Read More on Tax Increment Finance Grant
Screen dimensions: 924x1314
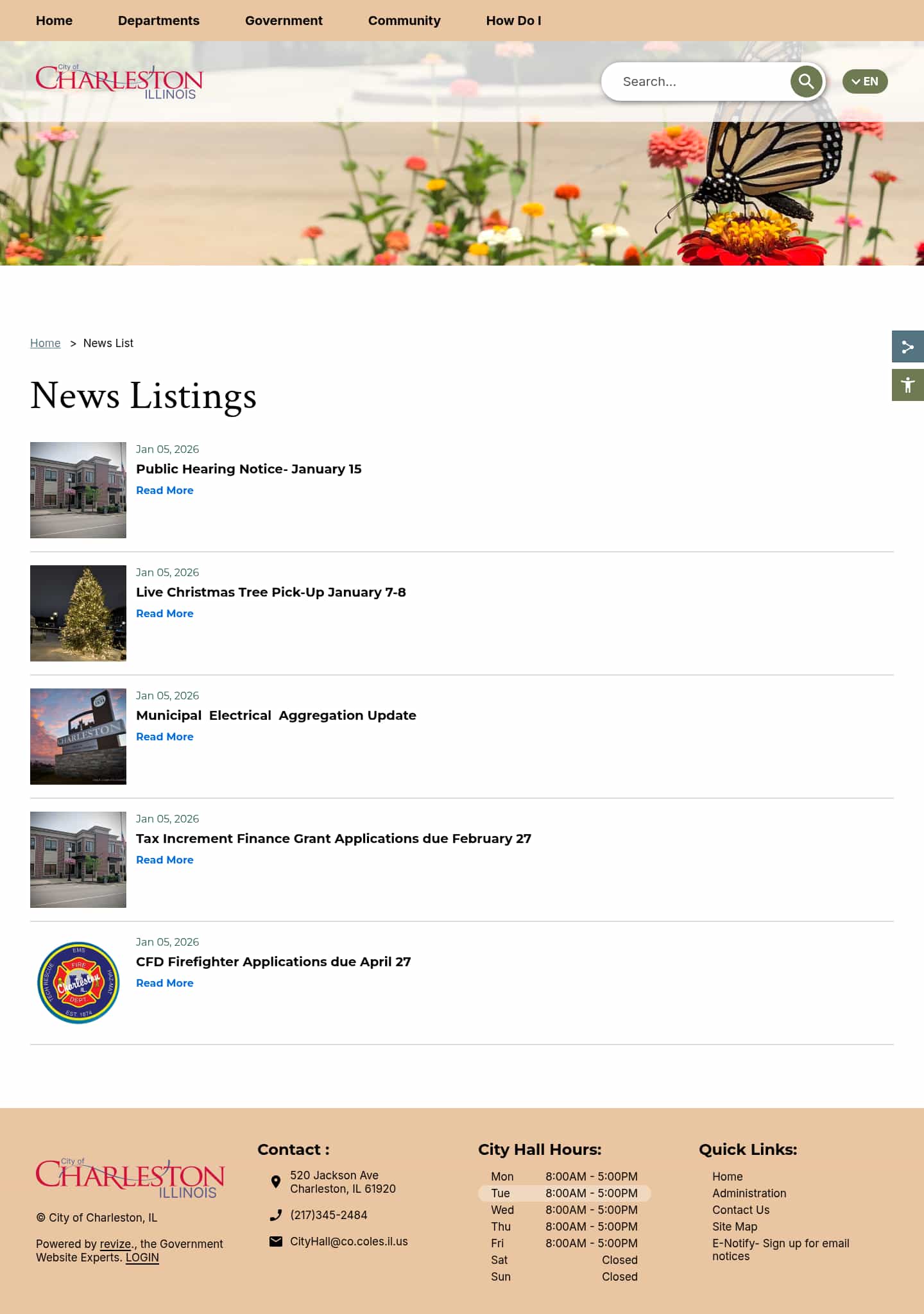[x=164, y=860]
